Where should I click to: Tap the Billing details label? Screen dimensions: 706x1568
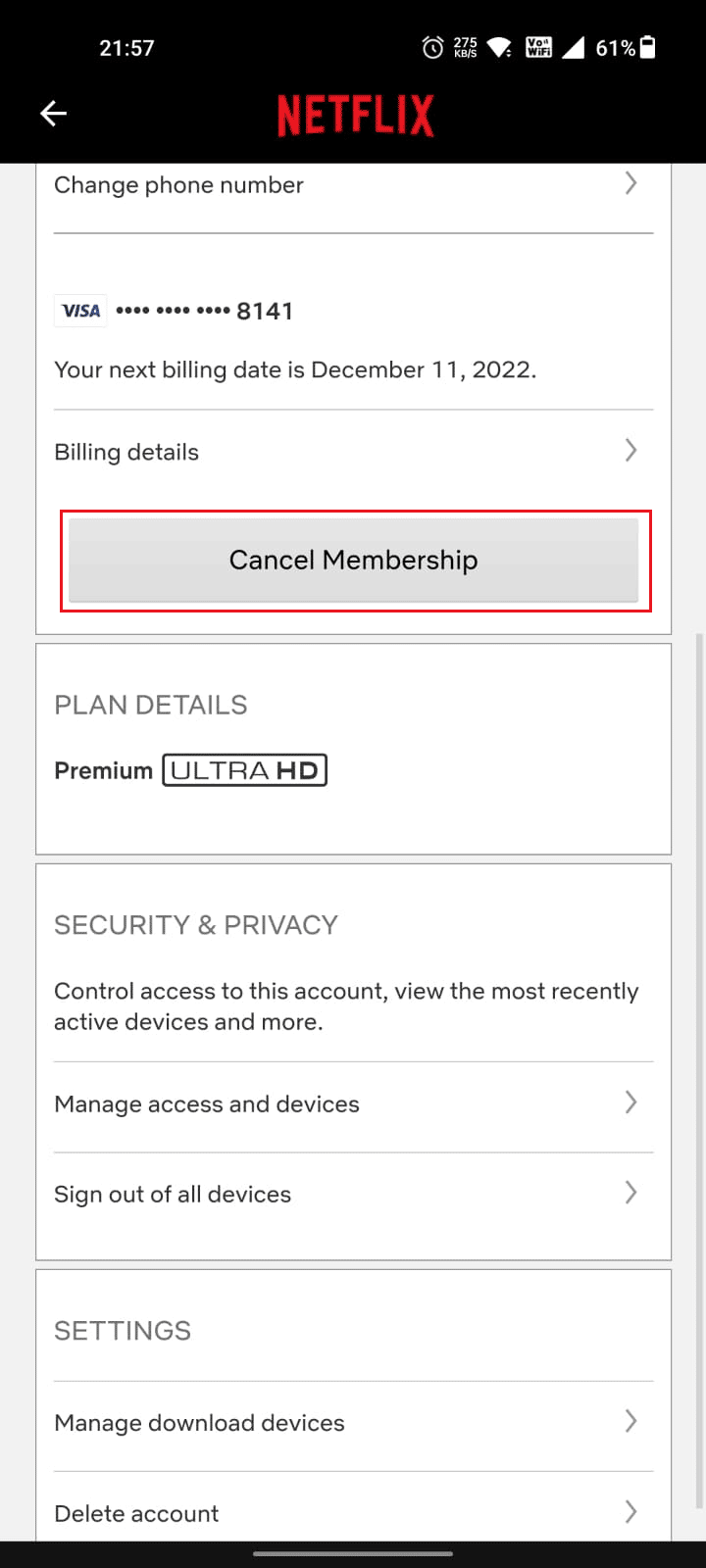click(126, 452)
